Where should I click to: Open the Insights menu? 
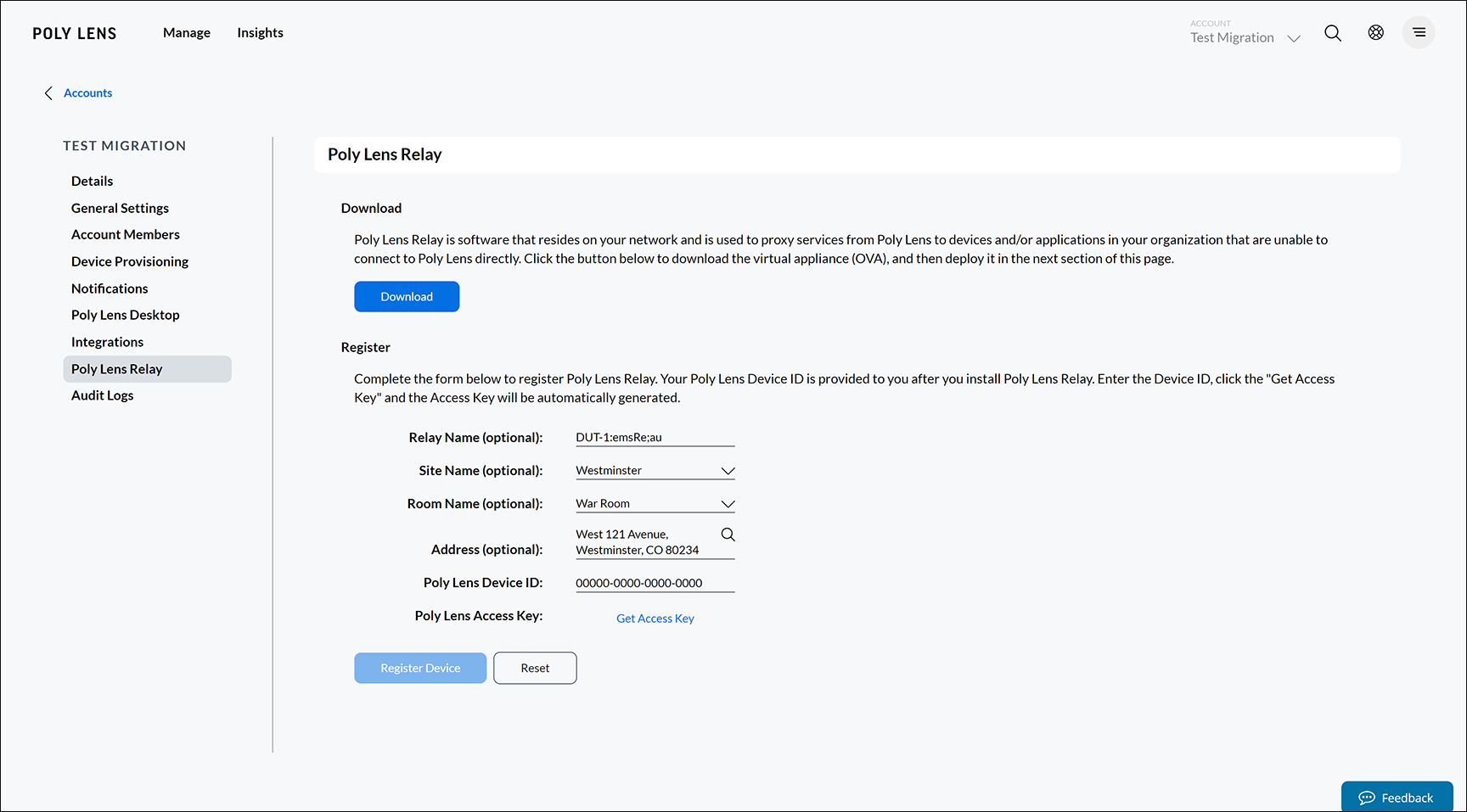pos(260,33)
